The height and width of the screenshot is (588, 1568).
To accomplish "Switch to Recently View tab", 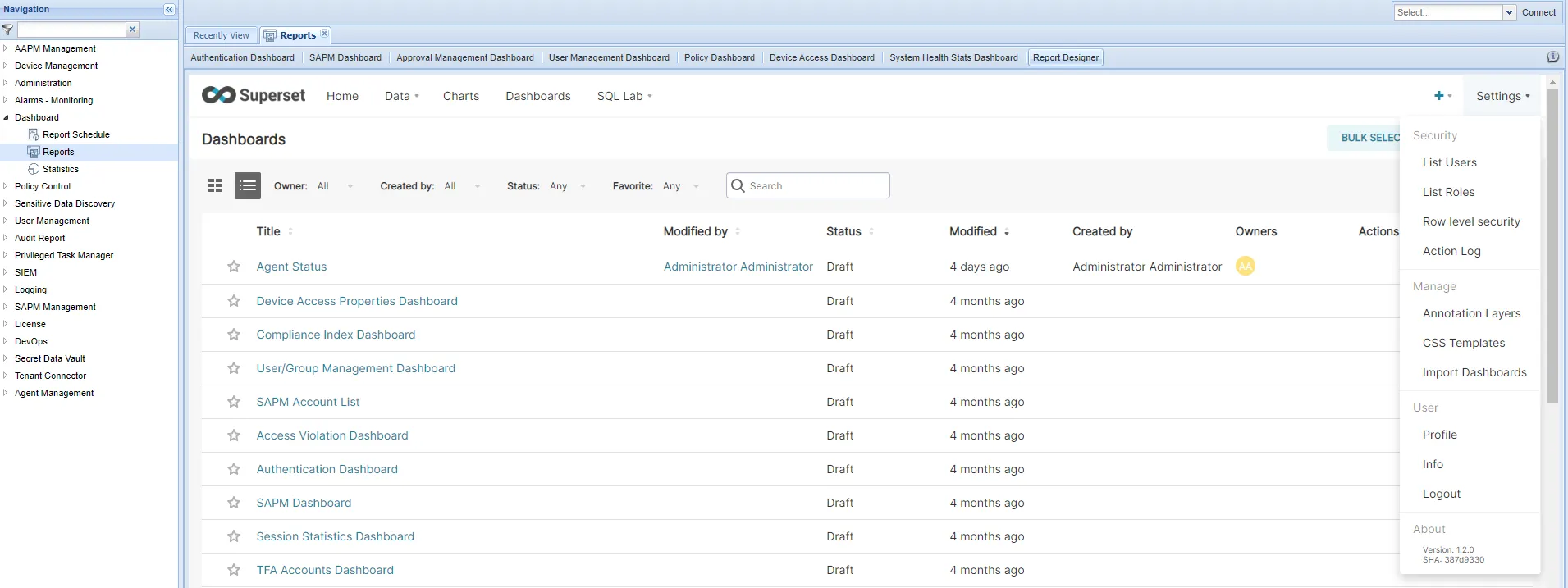I will point(222,35).
